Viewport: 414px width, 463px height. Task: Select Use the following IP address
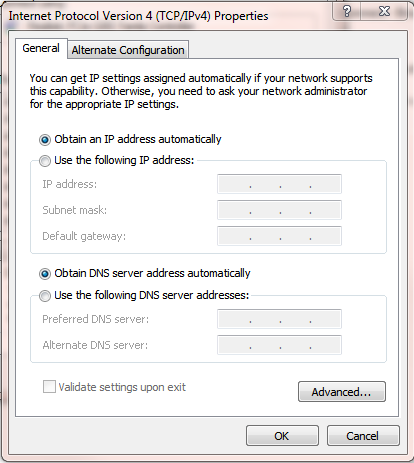click(x=45, y=161)
